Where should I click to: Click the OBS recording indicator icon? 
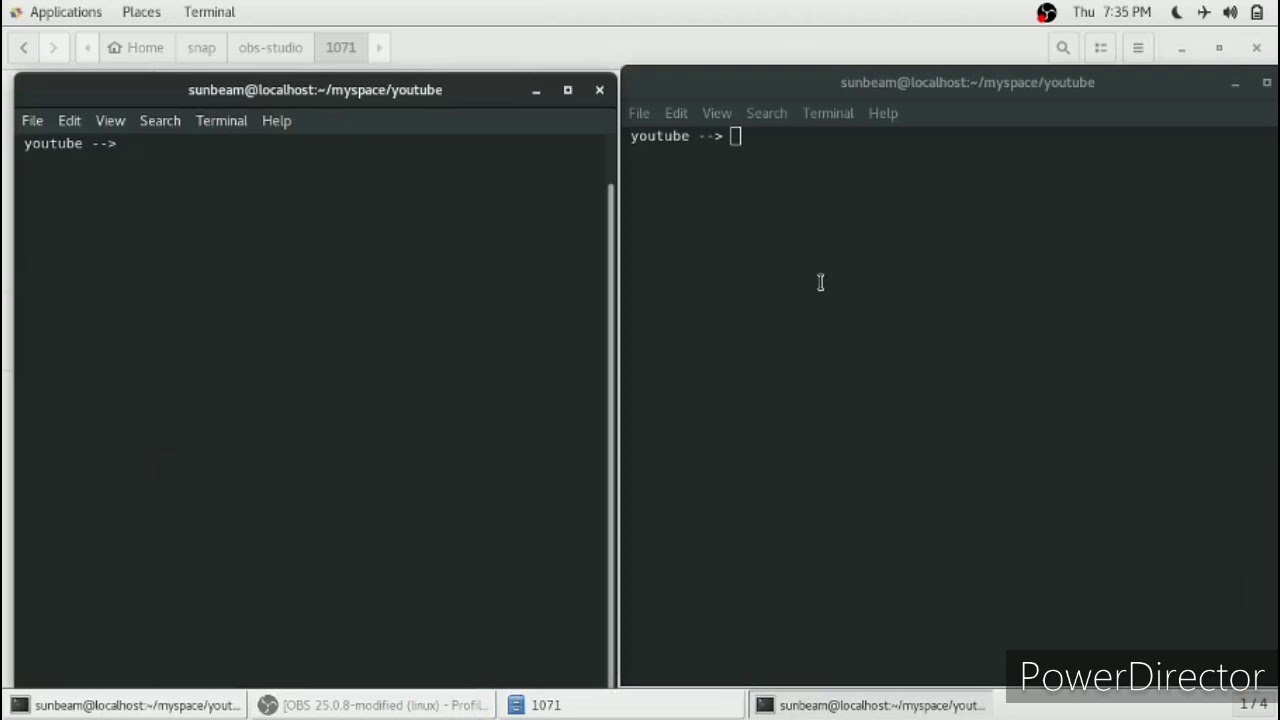click(x=1046, y=12)
